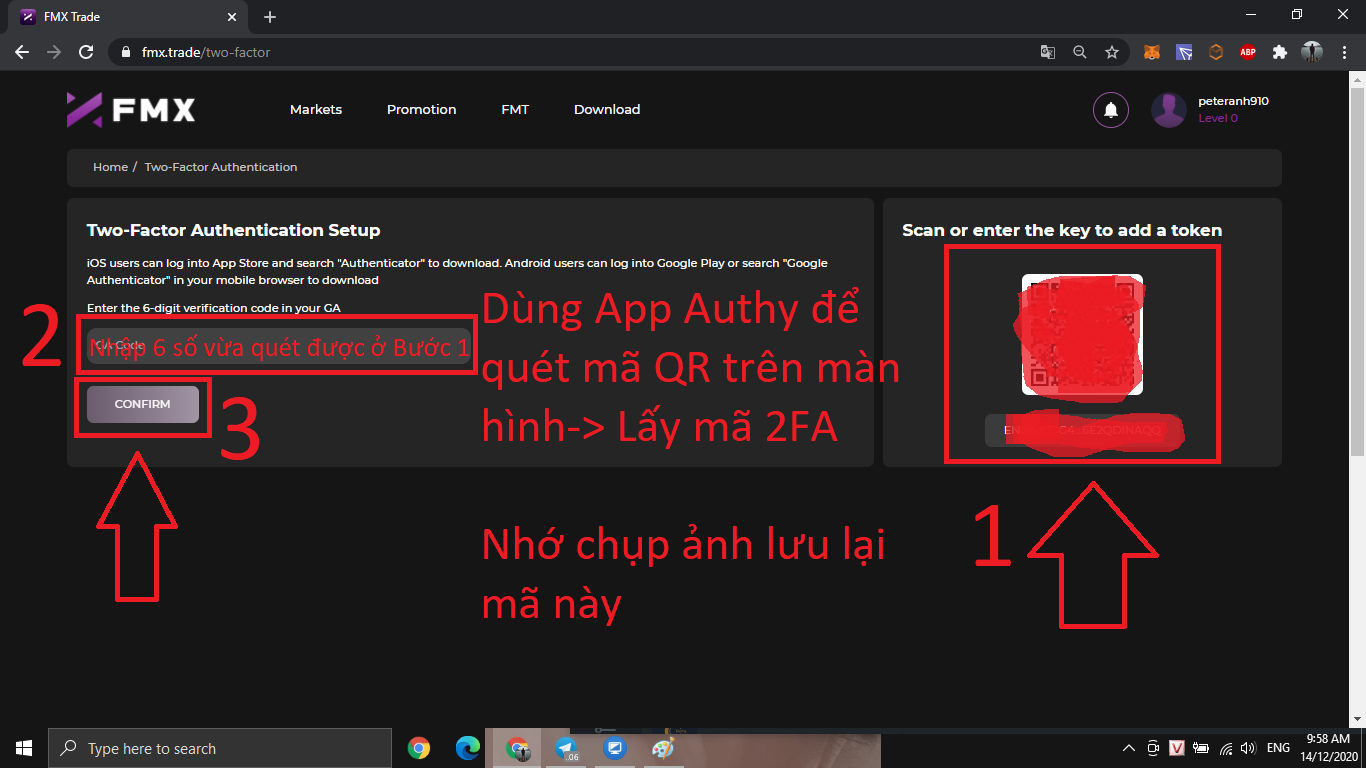The width and height of the screenshot is (1366, 768).
Task: Show hidden system tray icons
Action: point(1129,748)
